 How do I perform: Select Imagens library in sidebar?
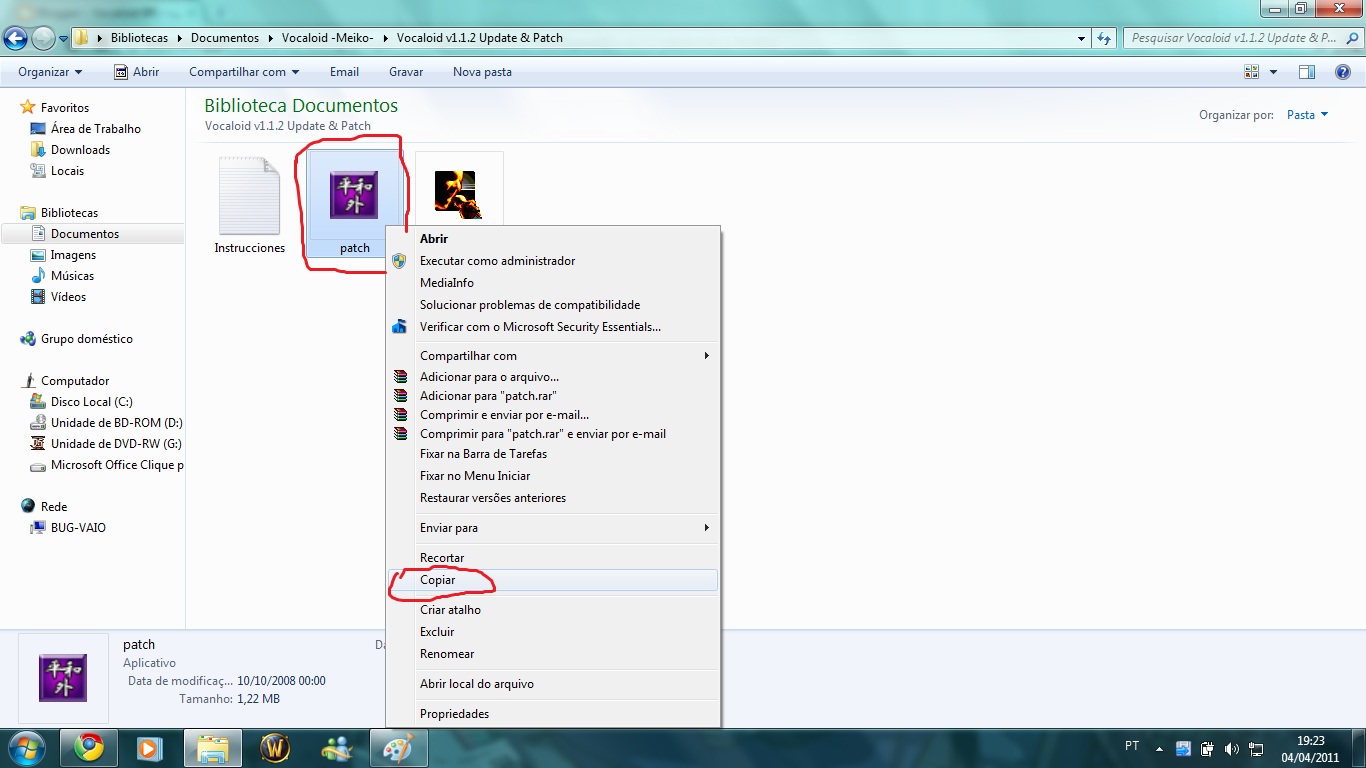[73, 255]
